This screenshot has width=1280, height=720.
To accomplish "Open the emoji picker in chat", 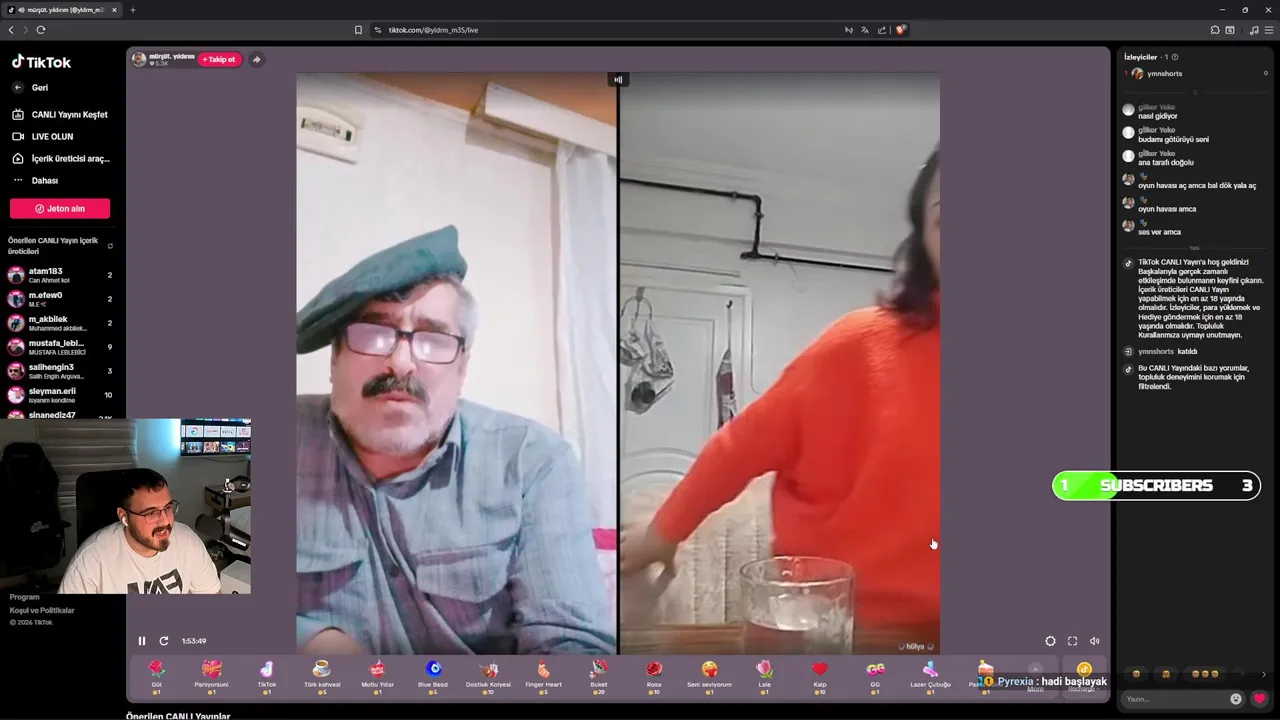I will click(1236, 699).
